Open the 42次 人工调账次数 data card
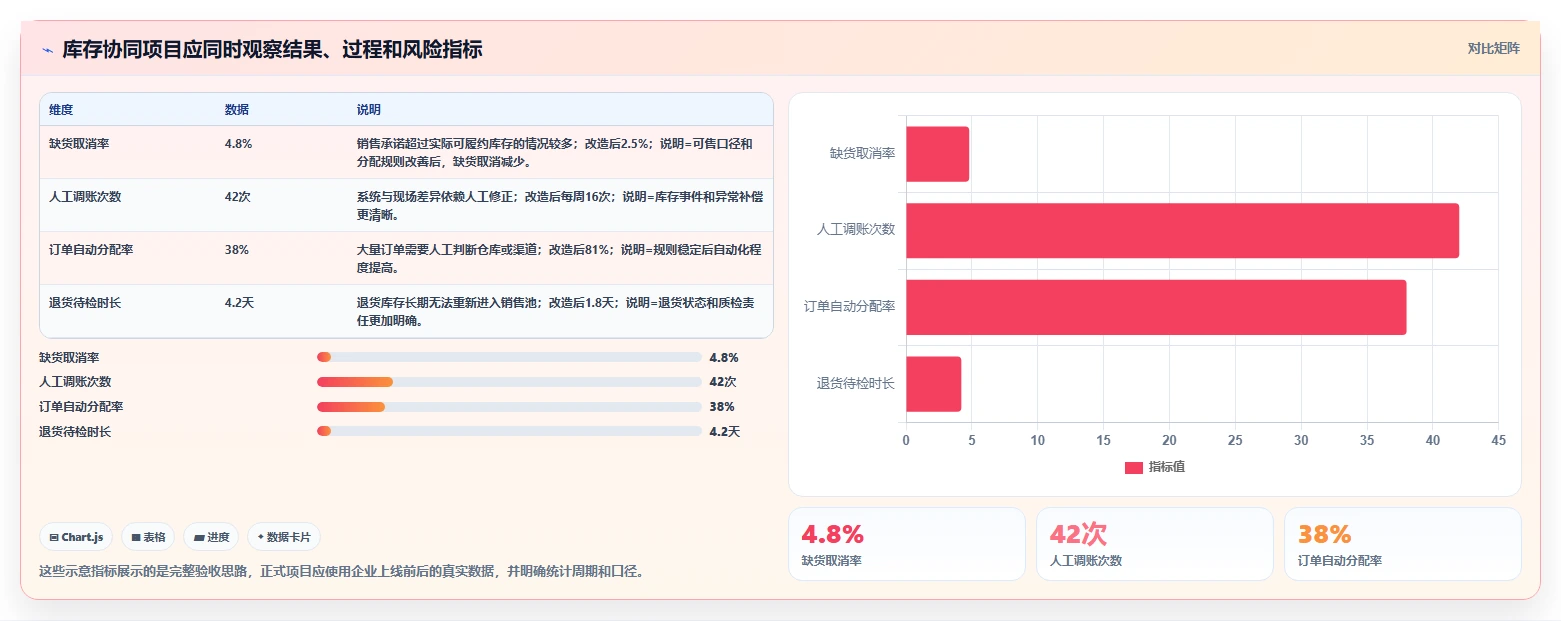 pos(1155,544)
